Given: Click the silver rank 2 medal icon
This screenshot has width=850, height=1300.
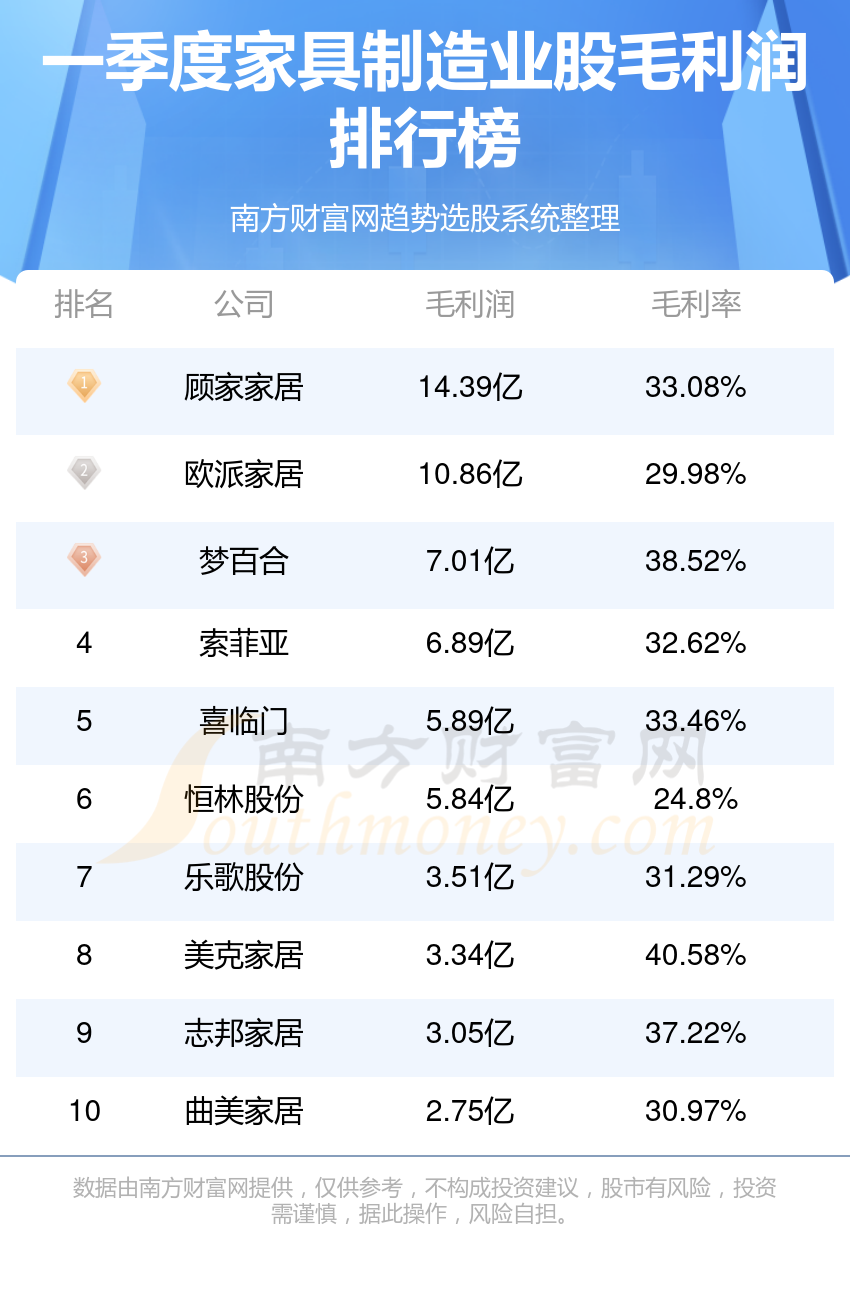Looking at the screenshot, I should (x=84, y=472).
